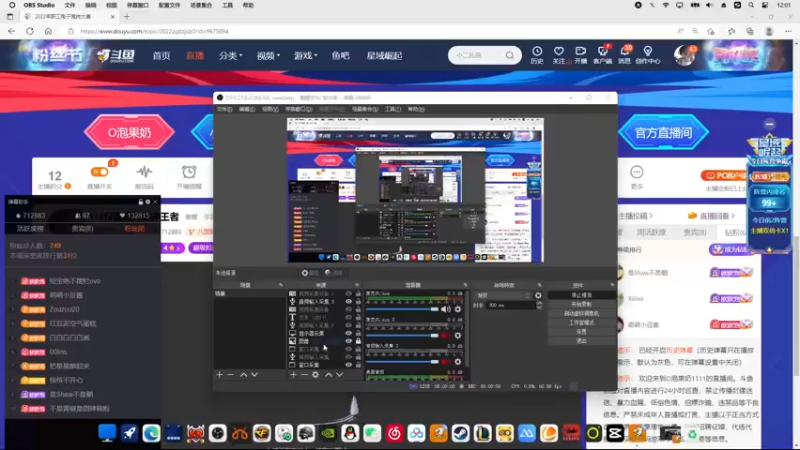Click the OBS add scene plus icon

(x=219, y=374)
